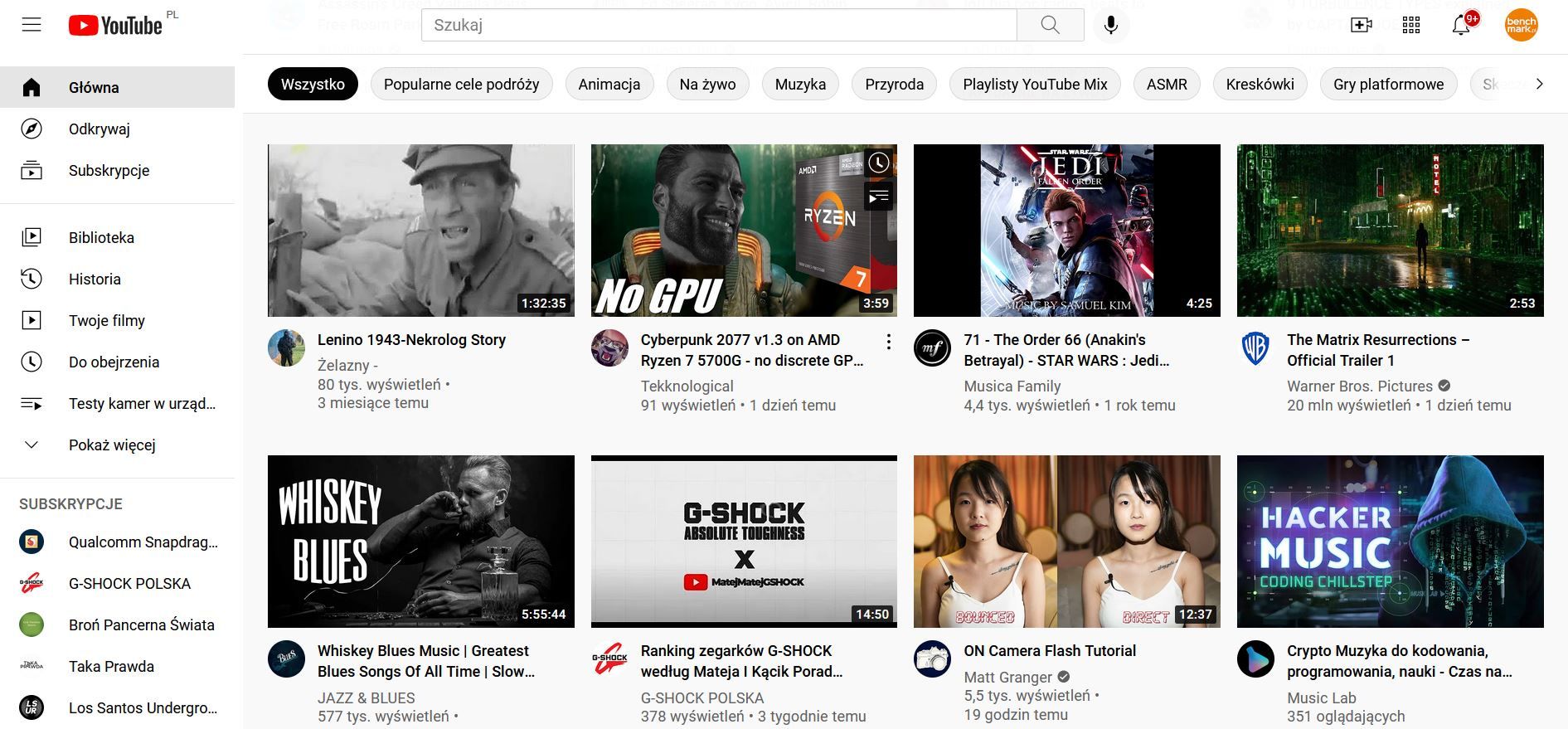
Task: Go to YouTube home via the logo
Action: pyautogui.click(x=115, y=26)
